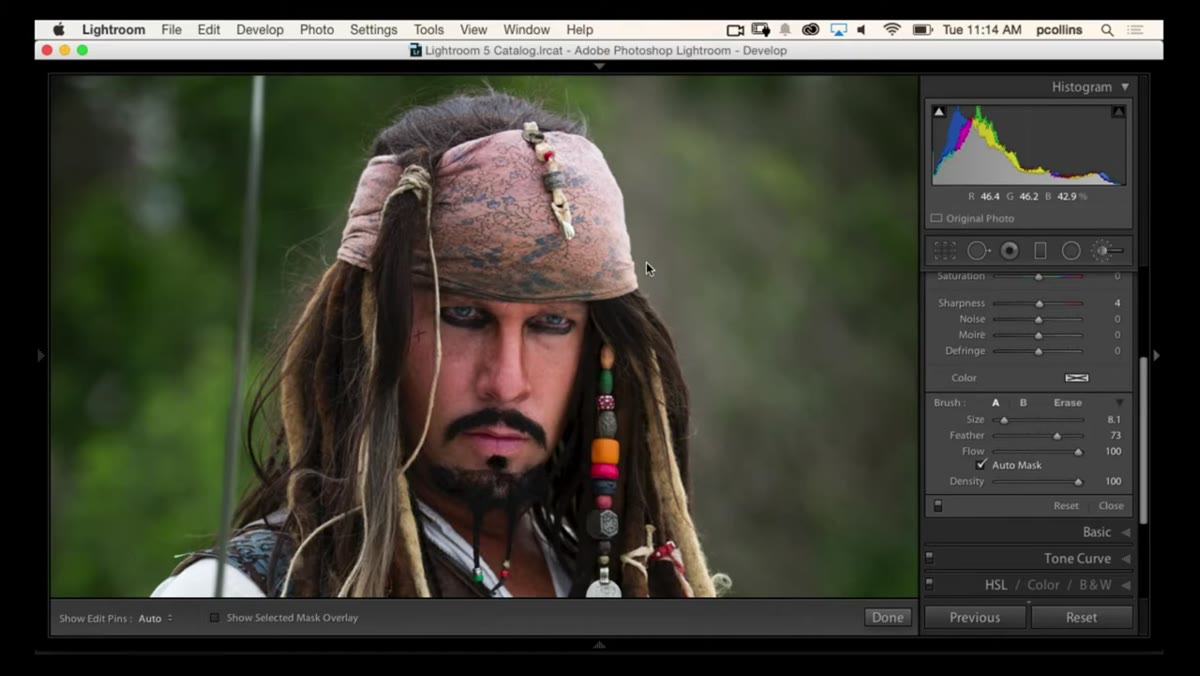
Task: Open the View menu
Action: [474, 30]
